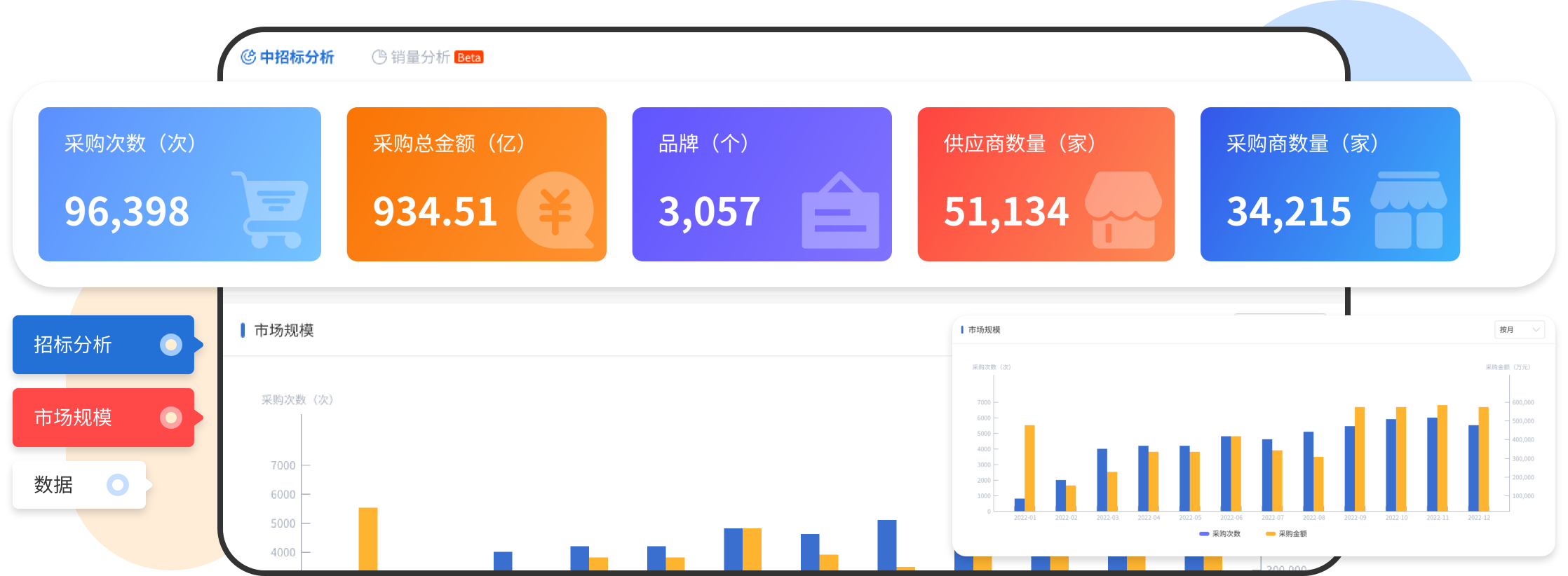Click the 2022-11 orange bar in popup chart

pyautogui.click(x=1442, y=458)
